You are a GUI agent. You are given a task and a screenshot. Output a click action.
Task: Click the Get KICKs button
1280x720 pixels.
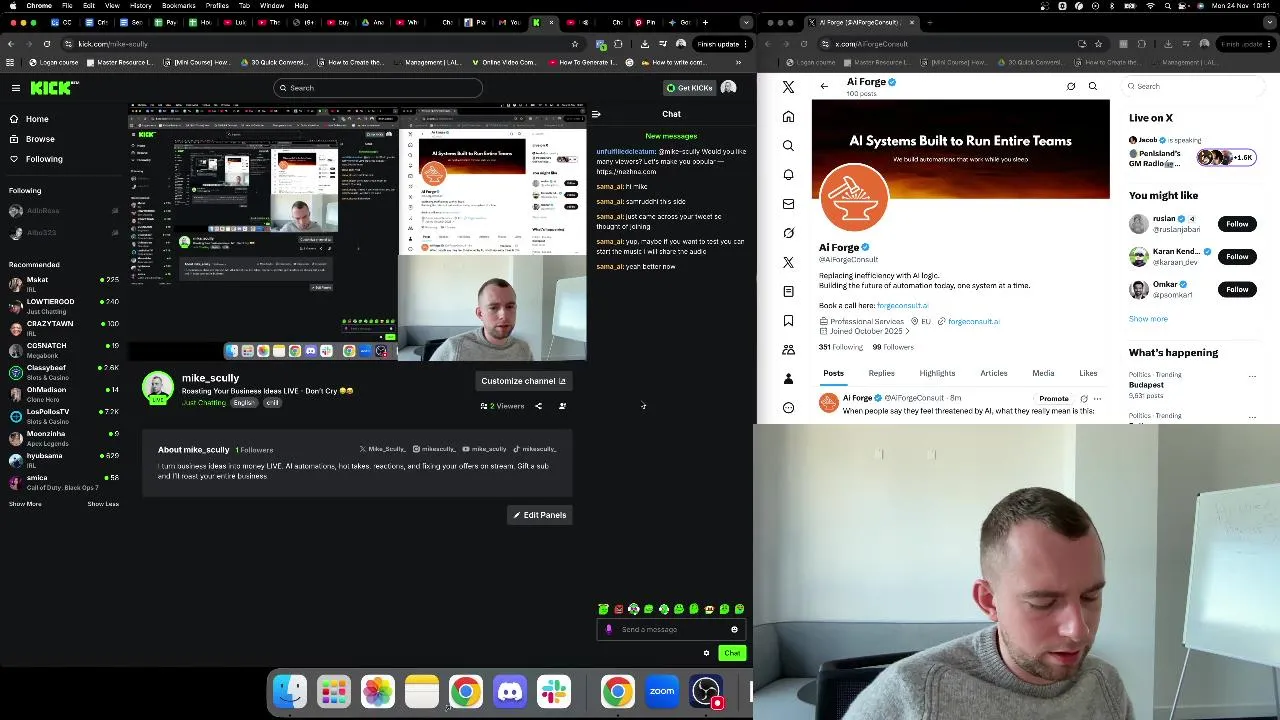coord(689,88)
